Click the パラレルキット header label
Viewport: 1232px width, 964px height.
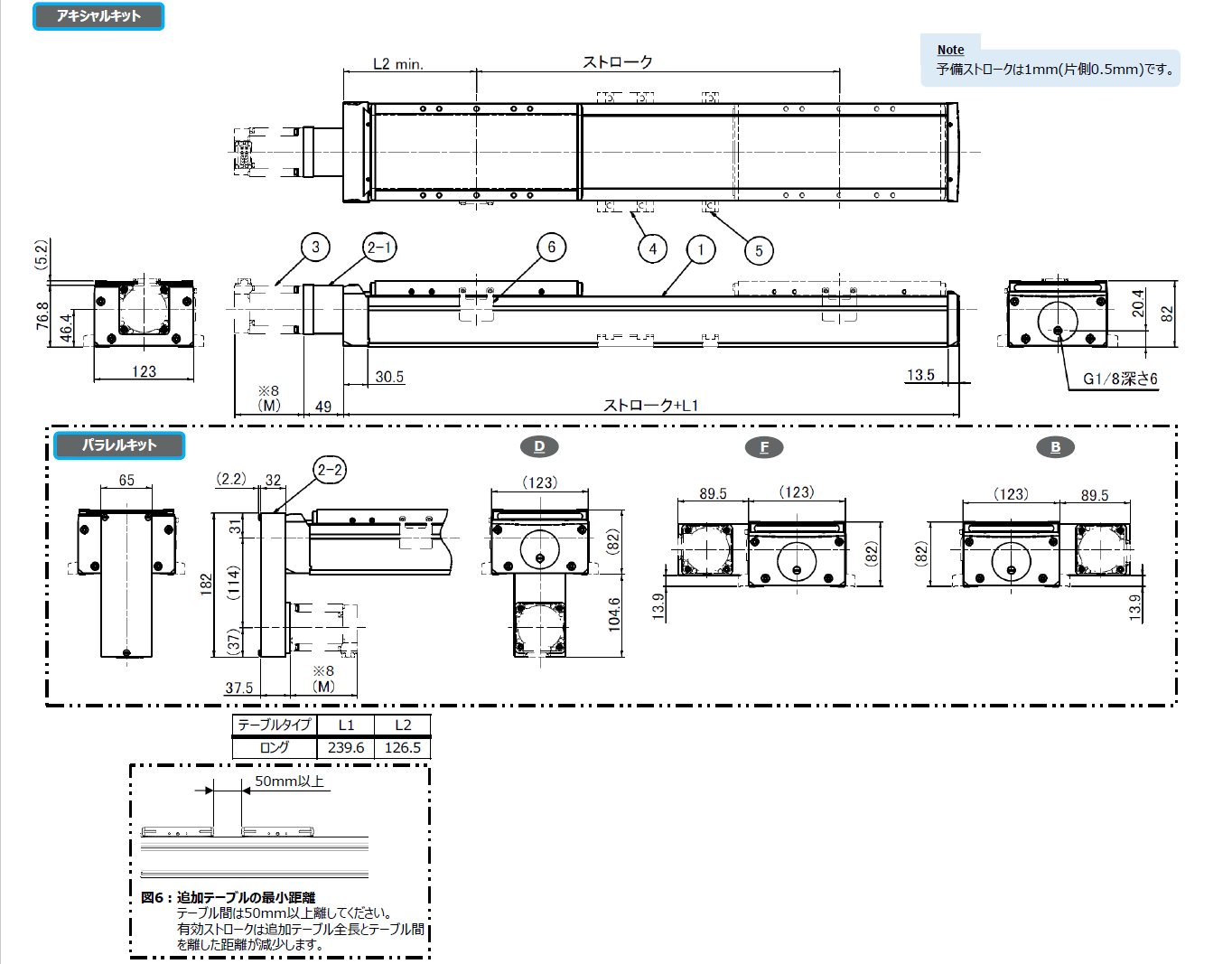coord(119,445)
